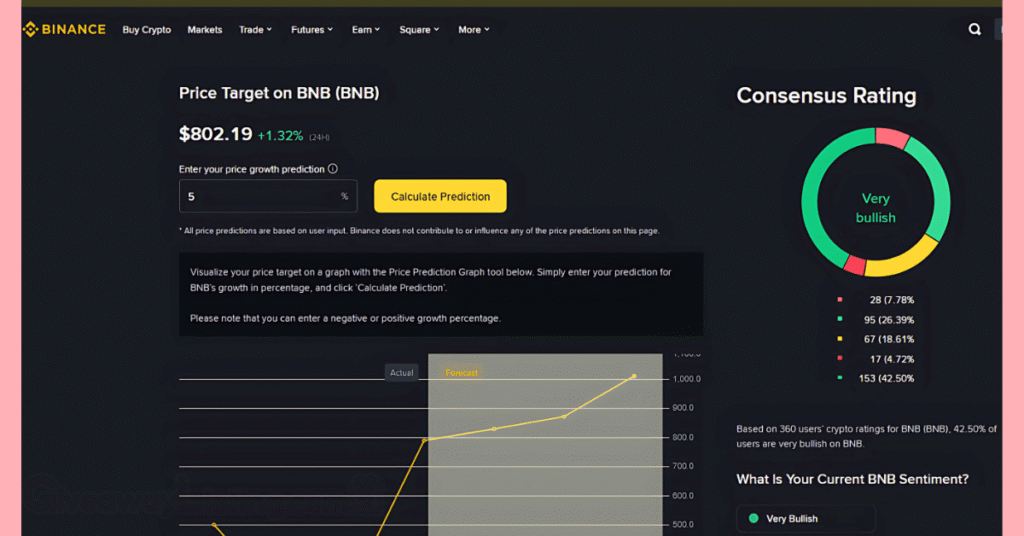Click the red legend marker for 28 (7.78%)
1024x536 pixels.
coord(840,300)
